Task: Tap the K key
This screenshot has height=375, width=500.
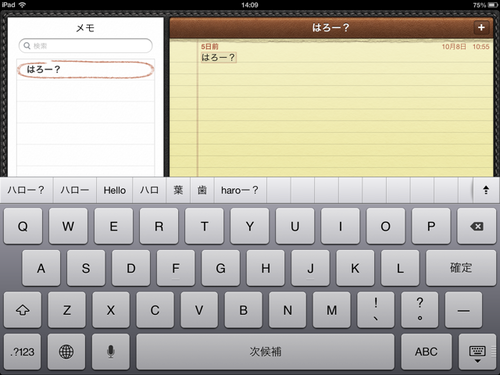Action: pos(355,268)
